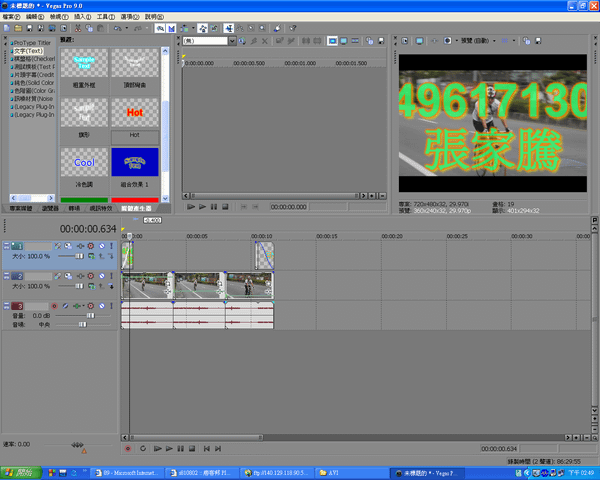Toggle mute on video track 2

pos(102,276)
